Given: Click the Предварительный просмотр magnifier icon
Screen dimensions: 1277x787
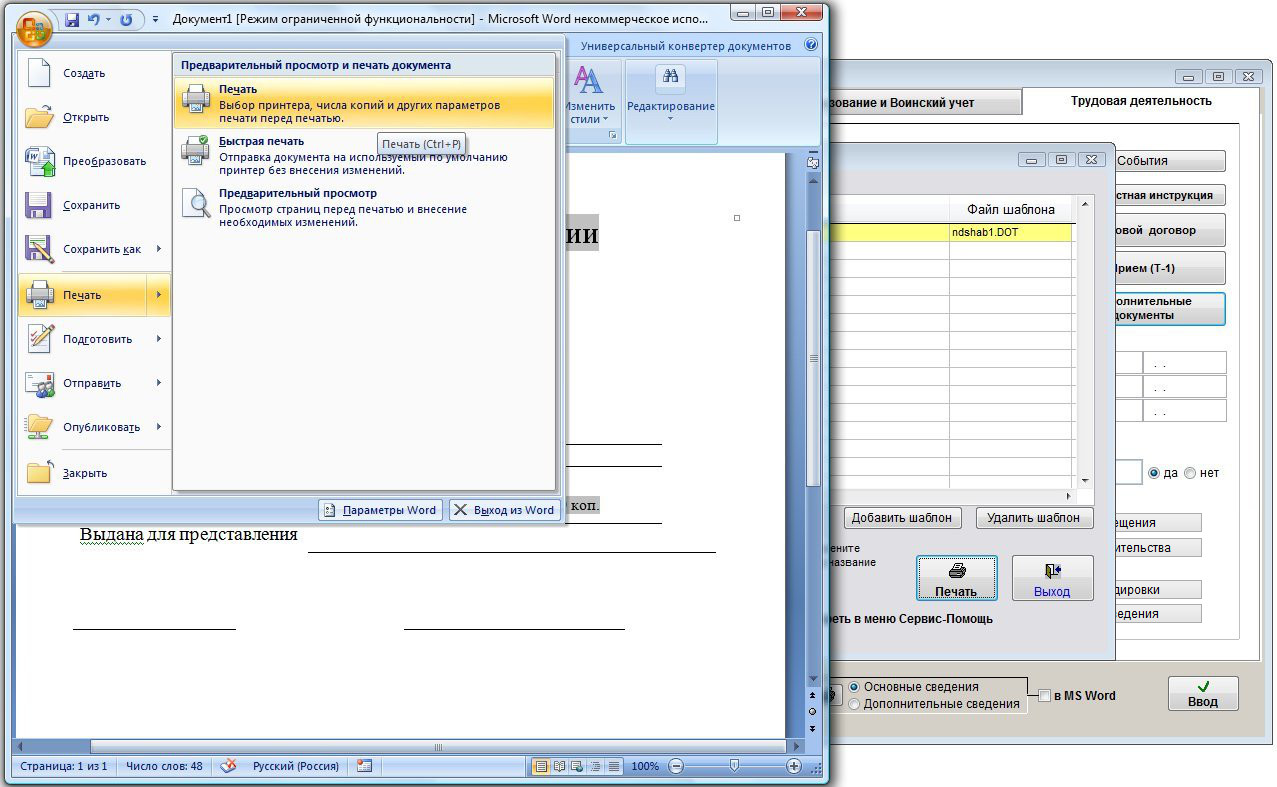Looking at the screenshot, I should tap(195, 203).
